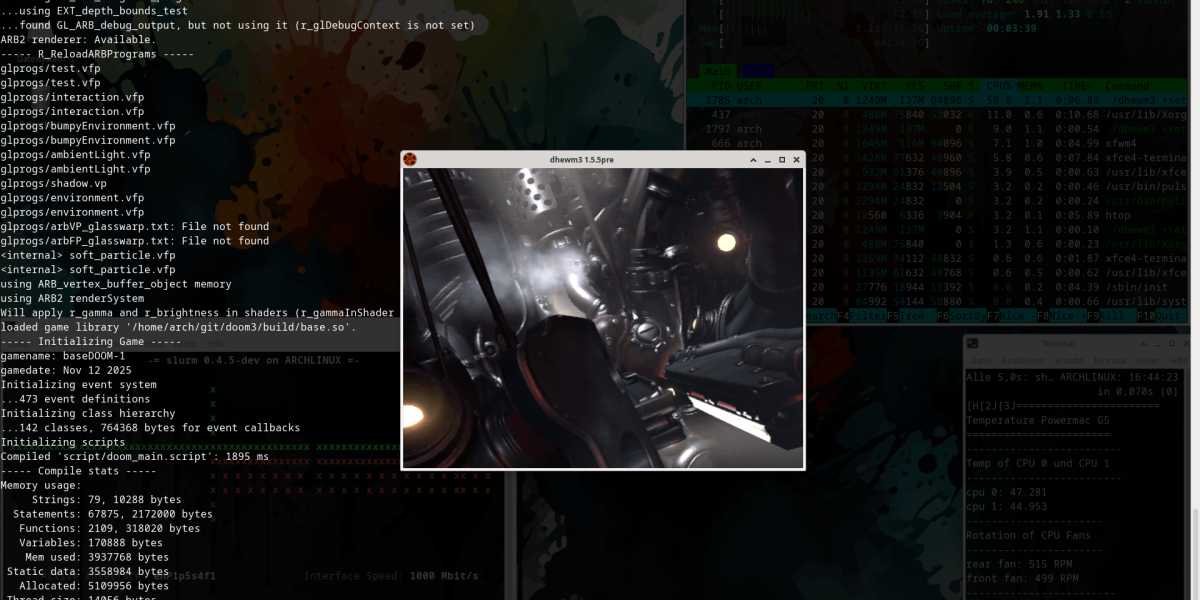The height and width of the screenshot is (600, 1200).
Task: Click the dhewm3 pentagram window icon
Action: 410,159
